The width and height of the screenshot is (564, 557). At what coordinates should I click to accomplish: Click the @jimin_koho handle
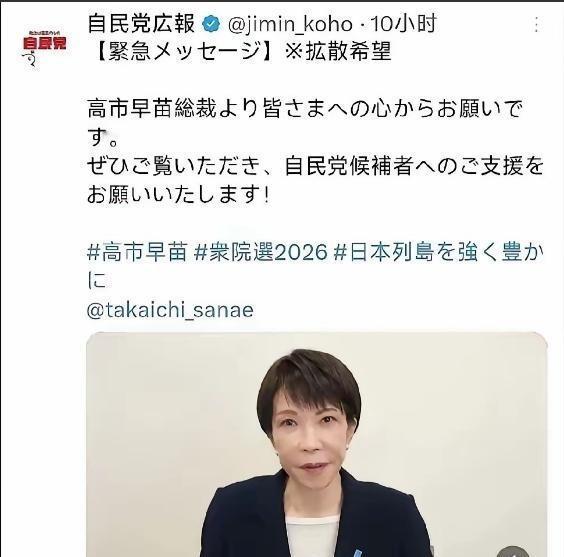290,25
